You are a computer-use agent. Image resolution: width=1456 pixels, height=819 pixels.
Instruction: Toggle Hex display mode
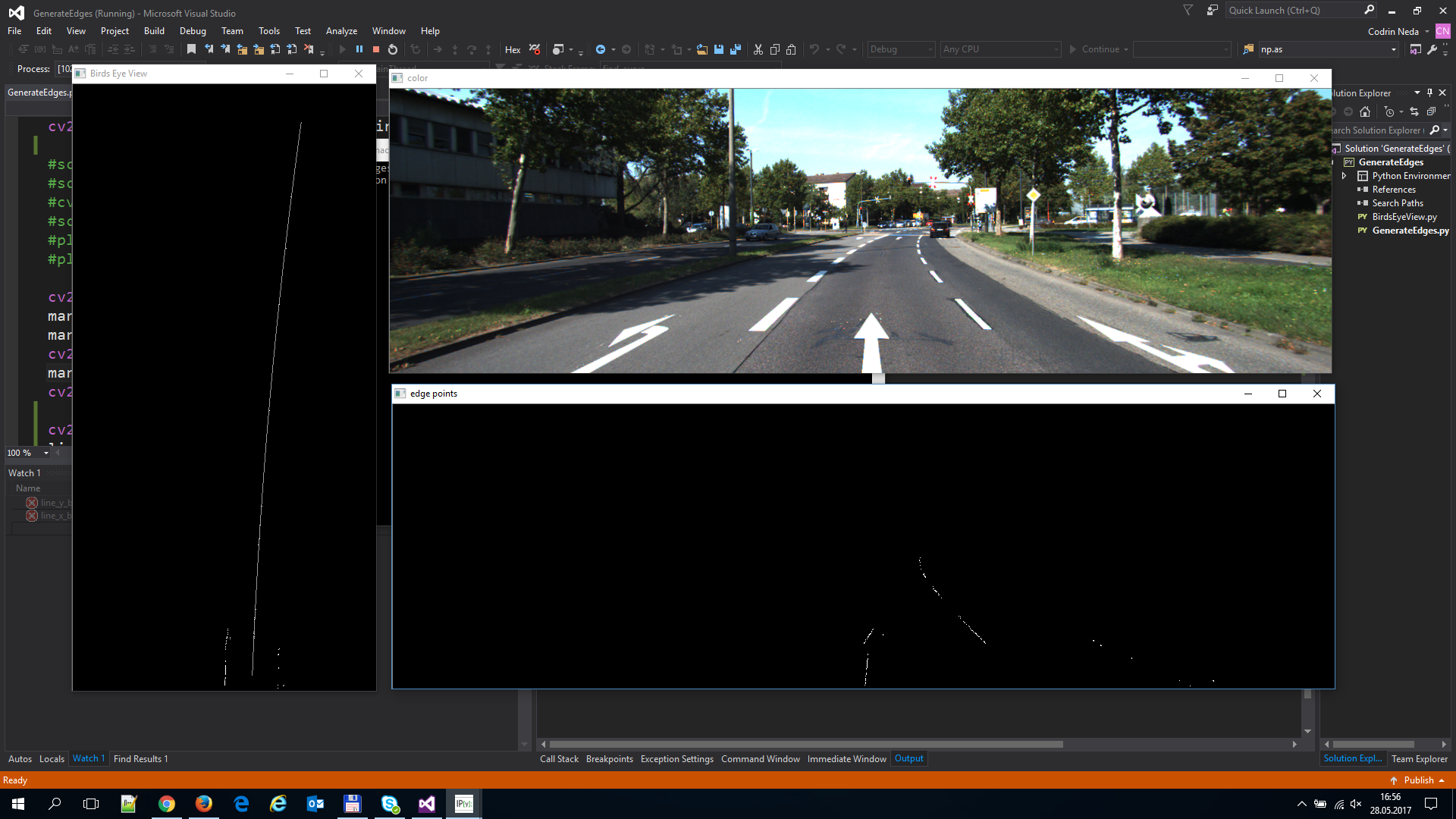point(513,49)
